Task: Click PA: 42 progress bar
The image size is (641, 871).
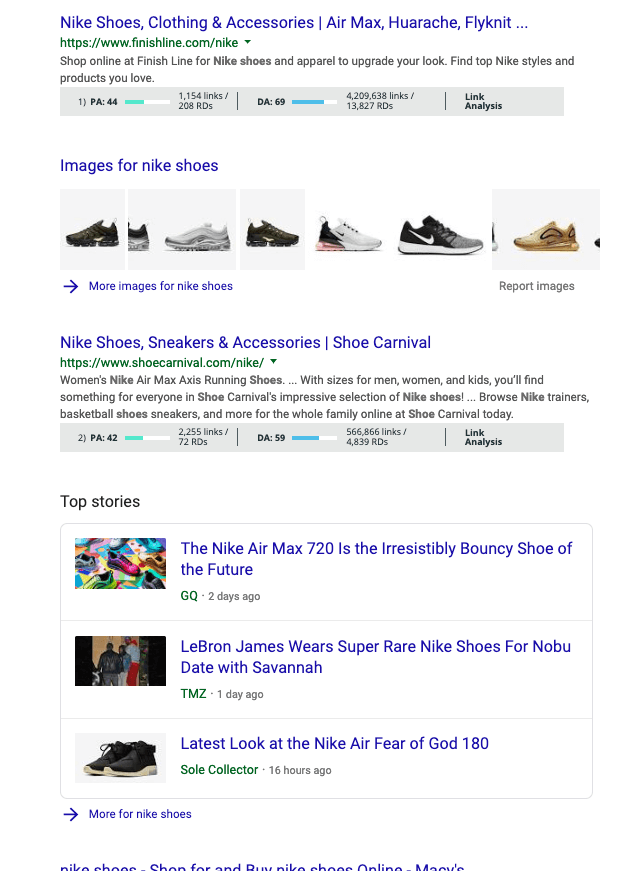Action: (x=147, y=438)
